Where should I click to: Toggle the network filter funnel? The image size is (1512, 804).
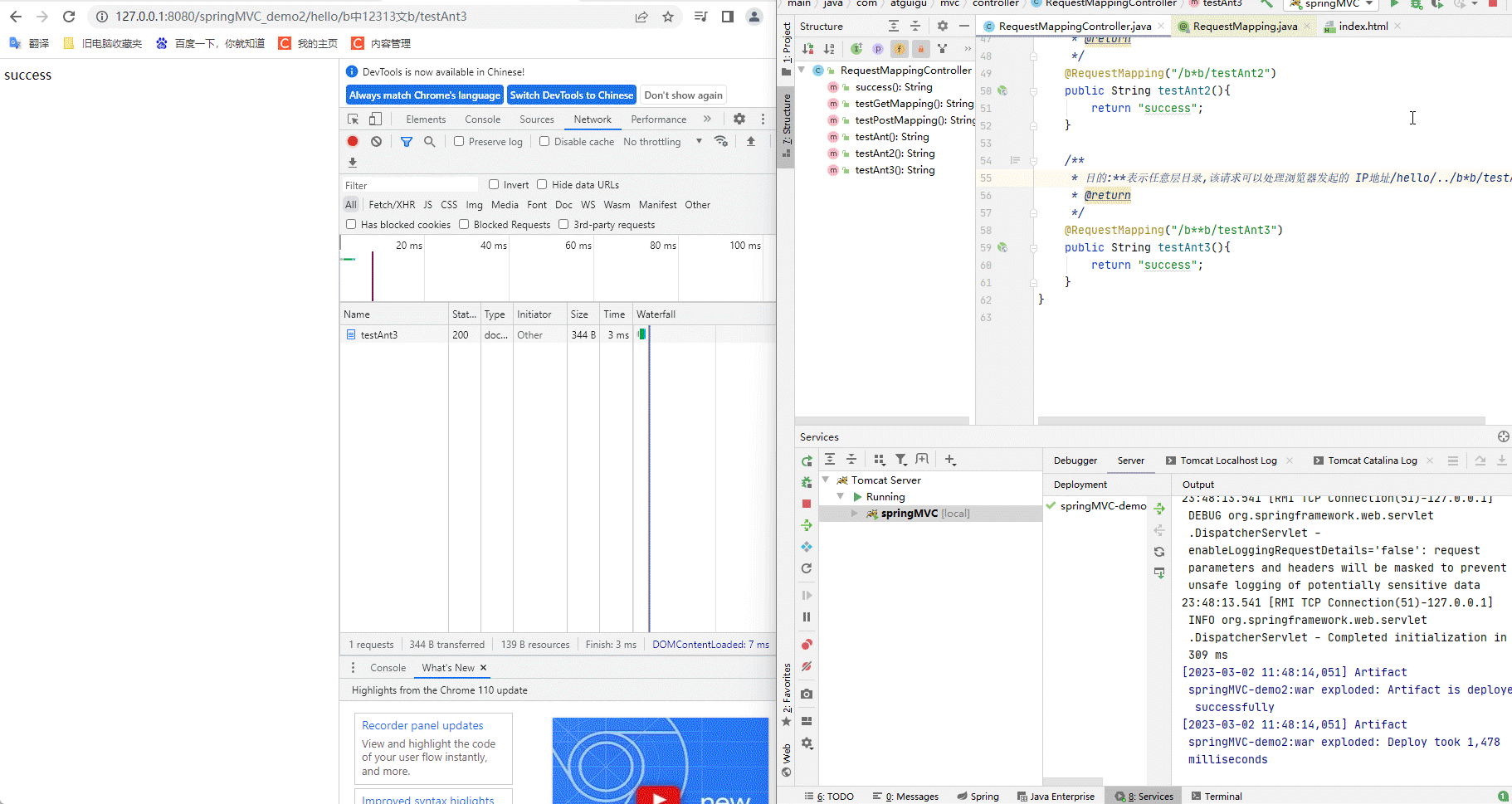tap(407, 142)
